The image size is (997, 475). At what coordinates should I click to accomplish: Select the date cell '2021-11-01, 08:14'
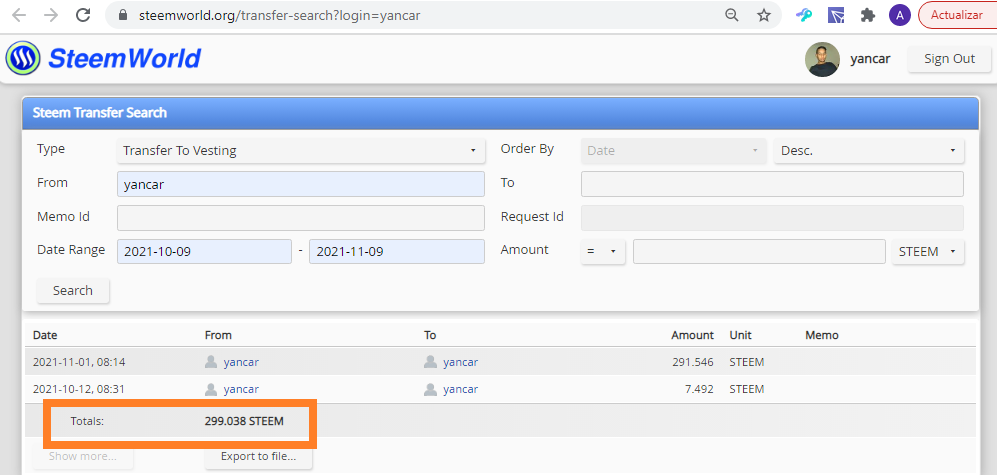[79, 362]
